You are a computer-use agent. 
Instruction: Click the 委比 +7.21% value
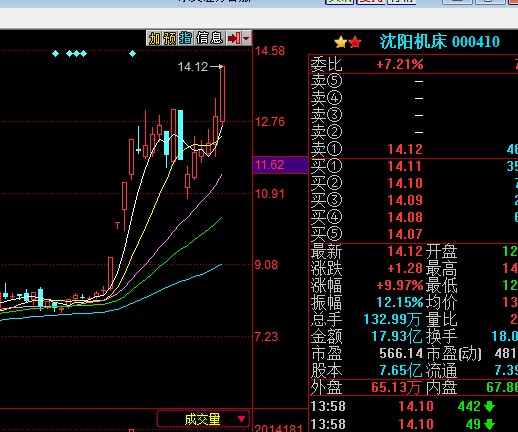[400, 64]
